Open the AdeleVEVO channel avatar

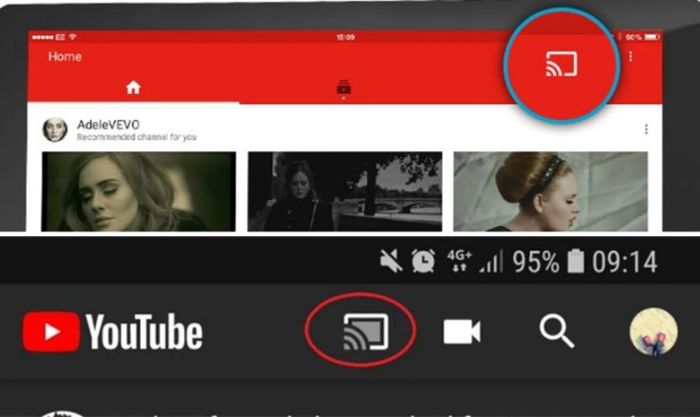click(x=55, y=130)
